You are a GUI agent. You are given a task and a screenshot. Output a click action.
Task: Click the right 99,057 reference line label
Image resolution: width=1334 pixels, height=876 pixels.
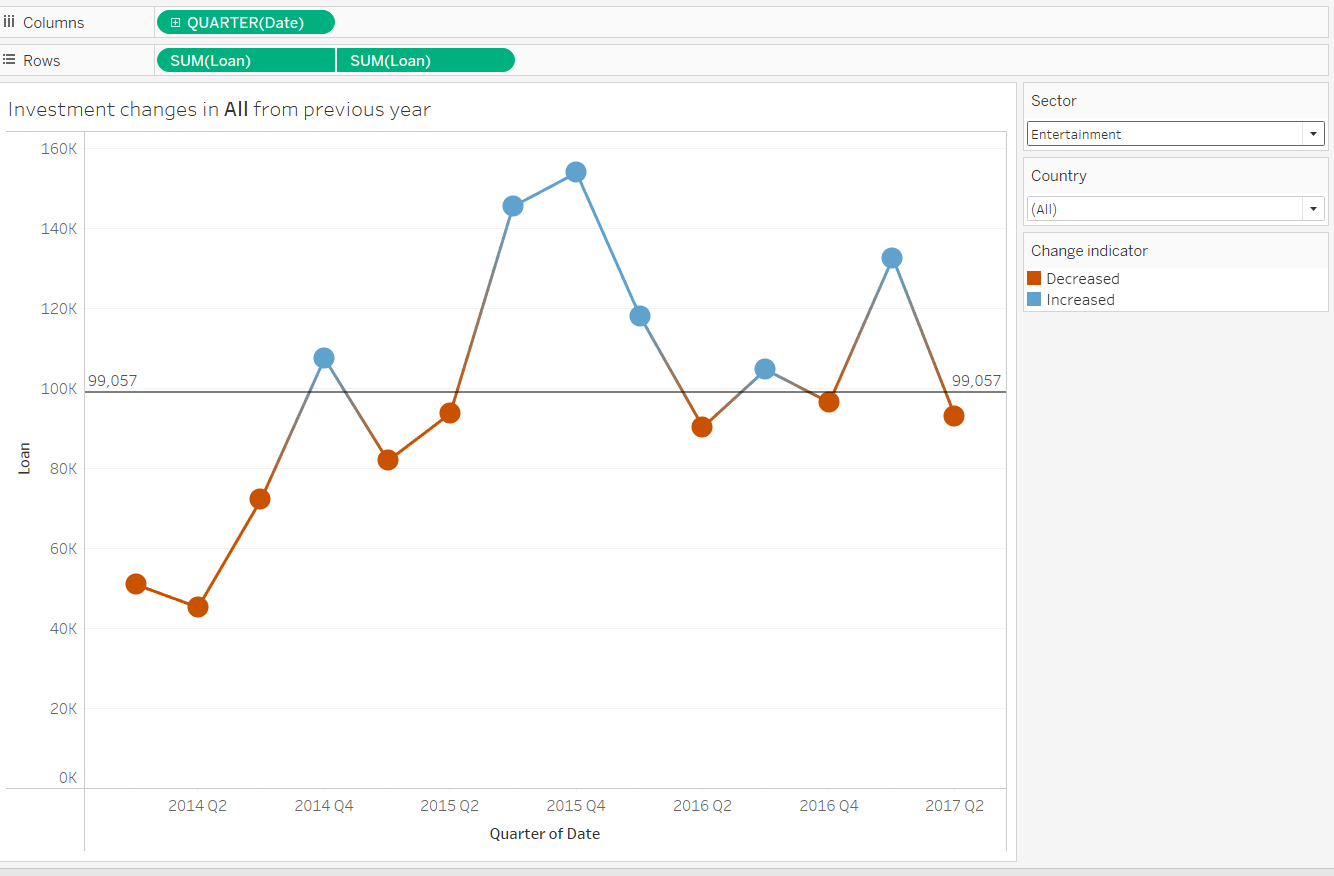[976, 381]
